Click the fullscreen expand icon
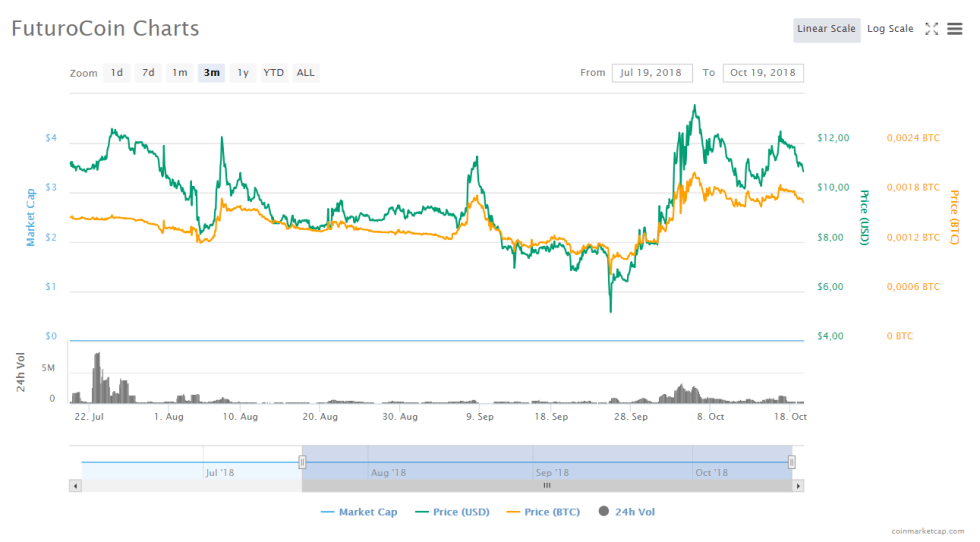Viewport: 980px width, 542px height. click(x=931, y=29)
